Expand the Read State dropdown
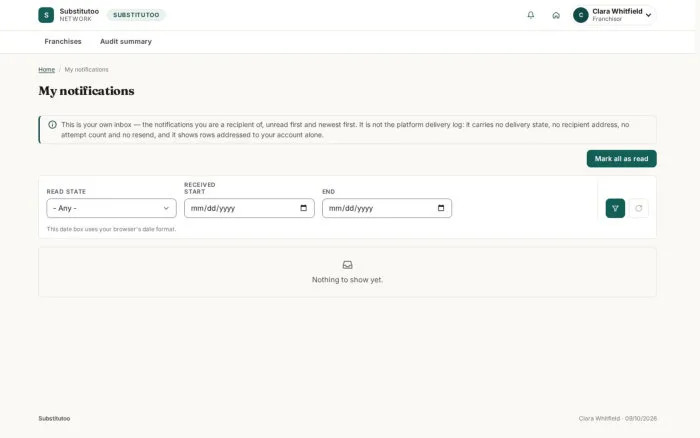 click(111, 208)
